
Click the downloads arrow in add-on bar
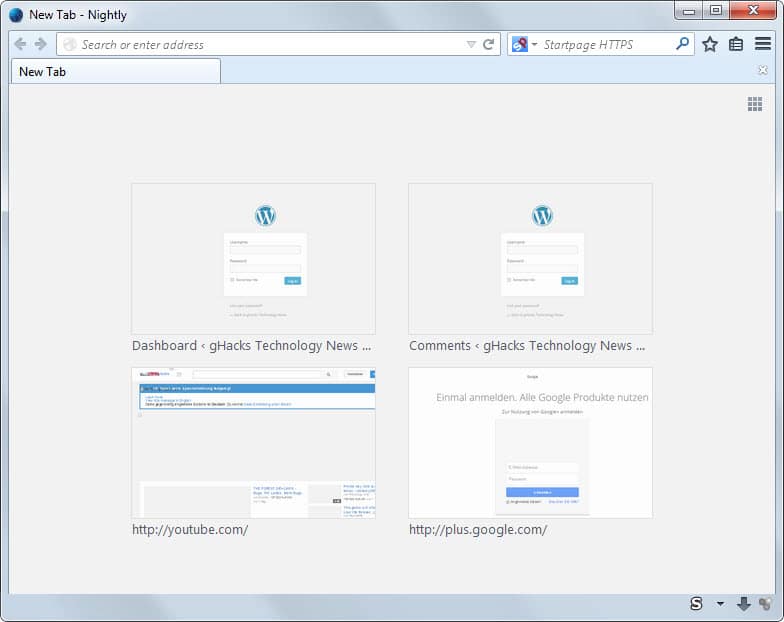[x=744, y=604]
